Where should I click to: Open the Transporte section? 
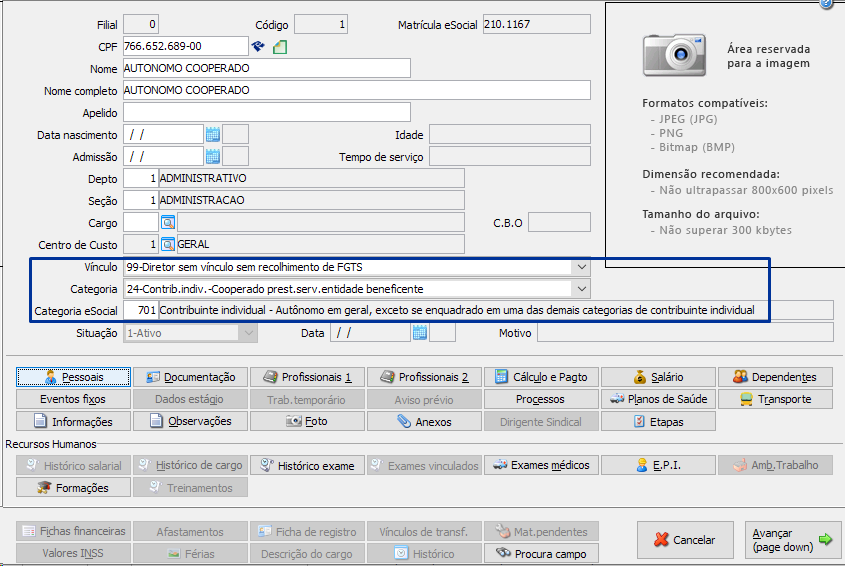click(775, 399)
